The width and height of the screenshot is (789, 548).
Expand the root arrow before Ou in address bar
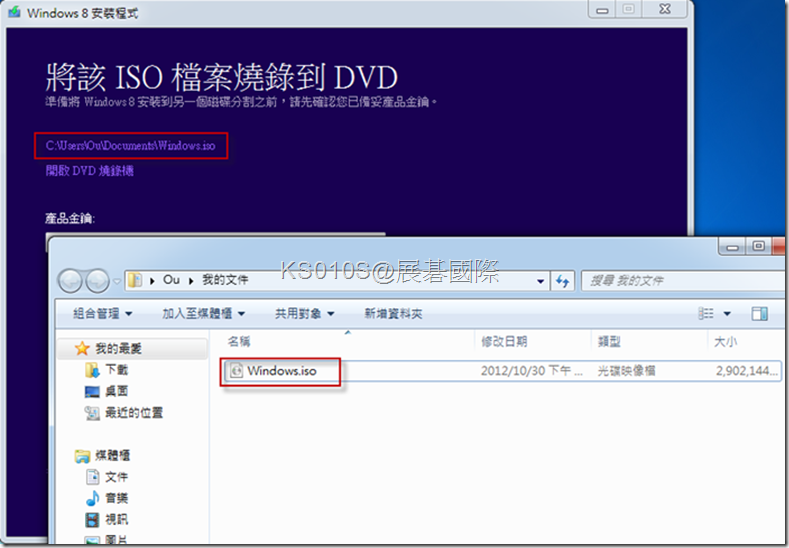point(152,281)
